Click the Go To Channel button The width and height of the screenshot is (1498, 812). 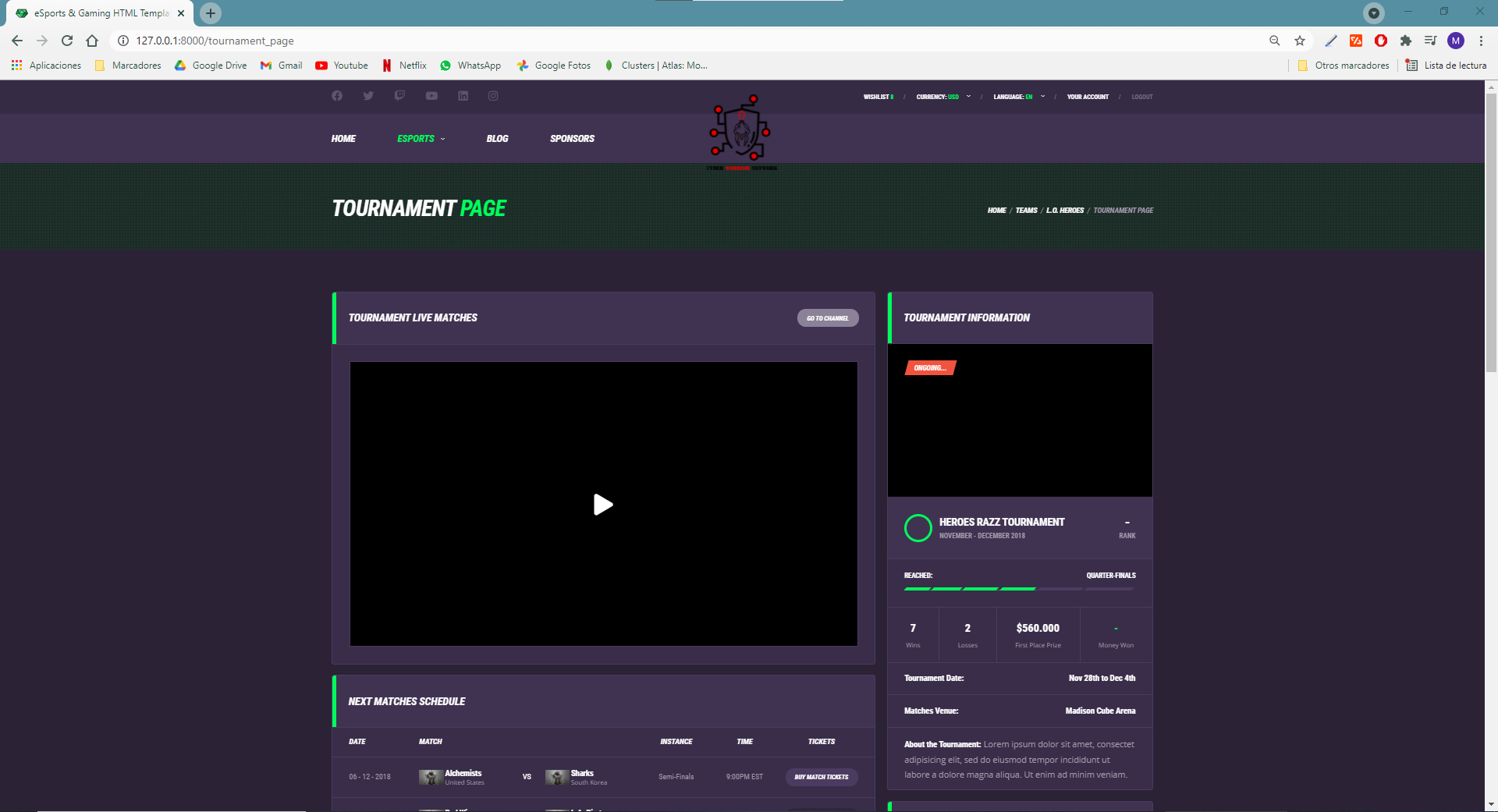click(x=827, y=318)
